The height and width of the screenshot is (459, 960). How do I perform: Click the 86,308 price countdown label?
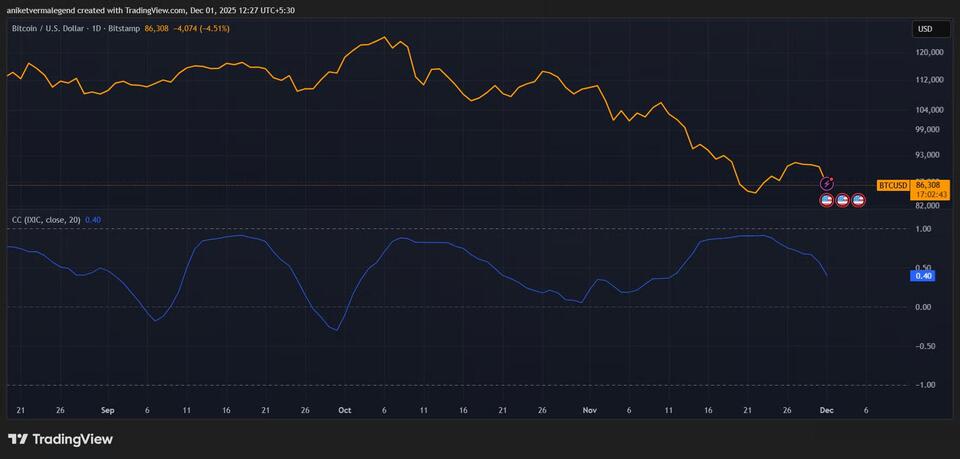tap(931, 189)
